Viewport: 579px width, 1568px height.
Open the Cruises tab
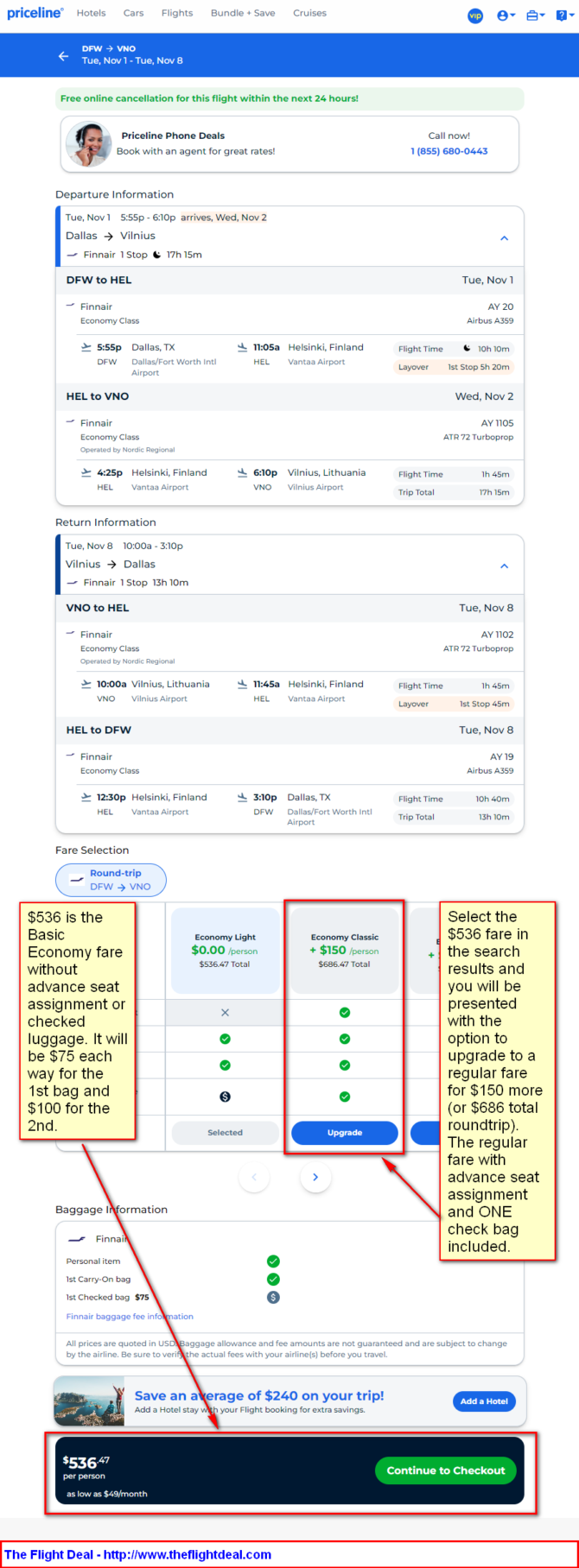(x=309, y=13)
